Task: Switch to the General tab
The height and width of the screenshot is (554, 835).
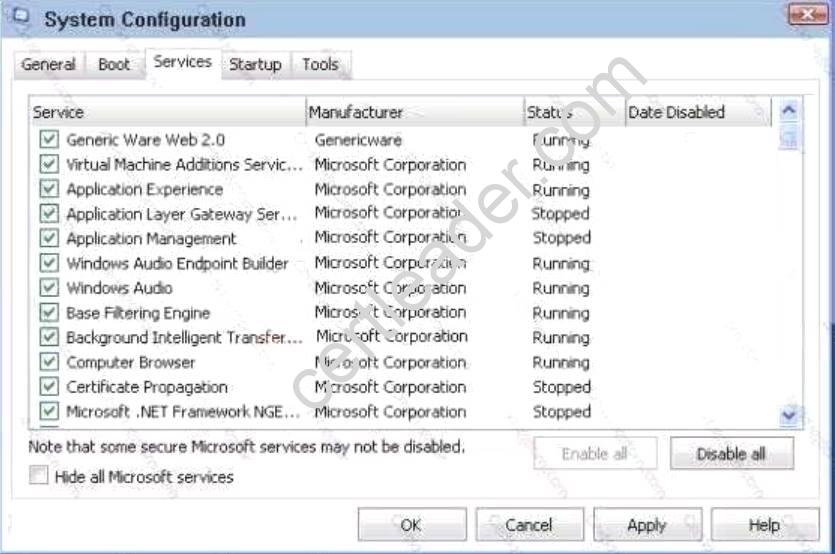Action: tap(48, 65)
